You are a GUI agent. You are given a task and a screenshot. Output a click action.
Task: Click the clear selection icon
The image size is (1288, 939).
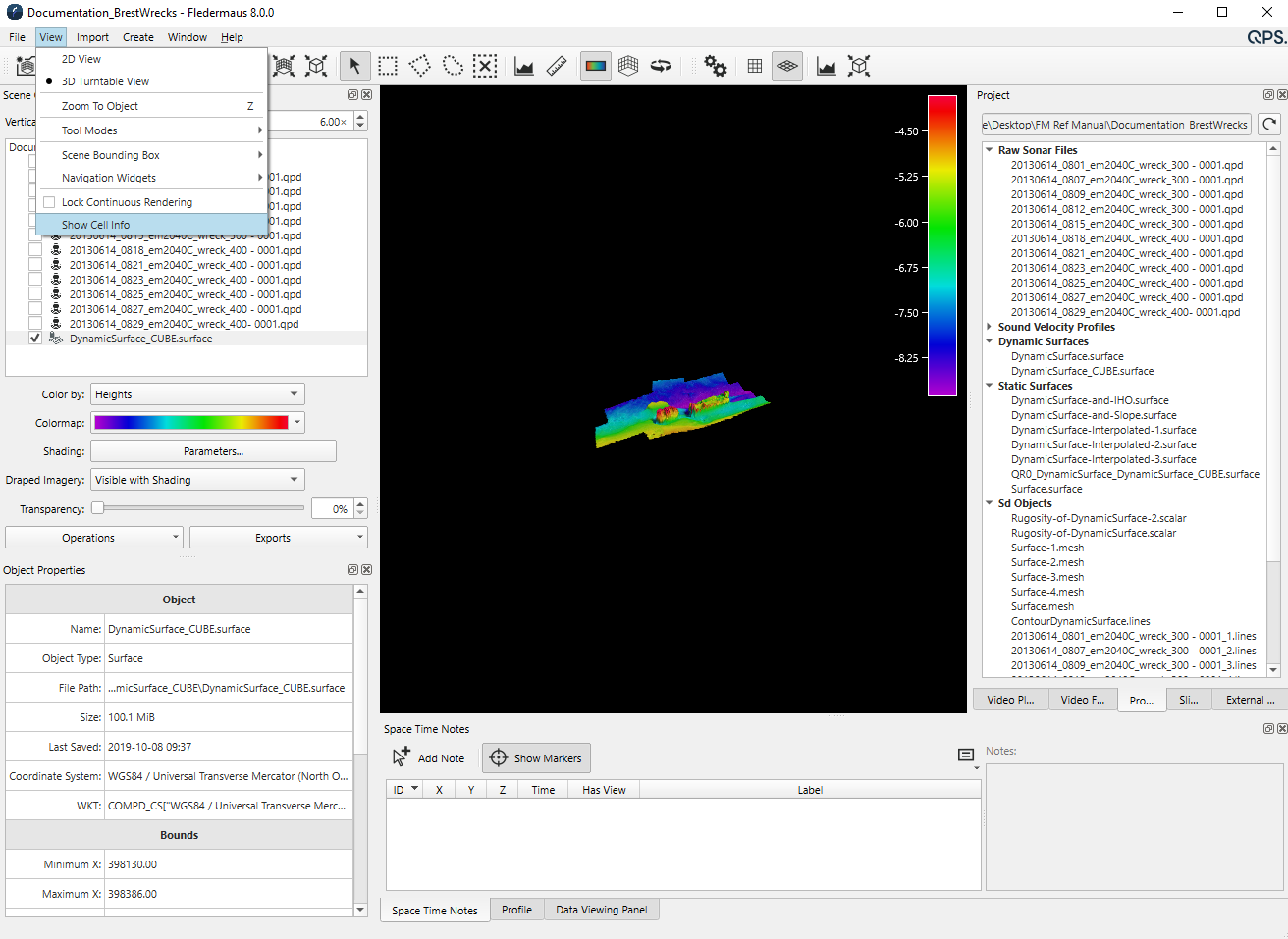coord(485,66)
